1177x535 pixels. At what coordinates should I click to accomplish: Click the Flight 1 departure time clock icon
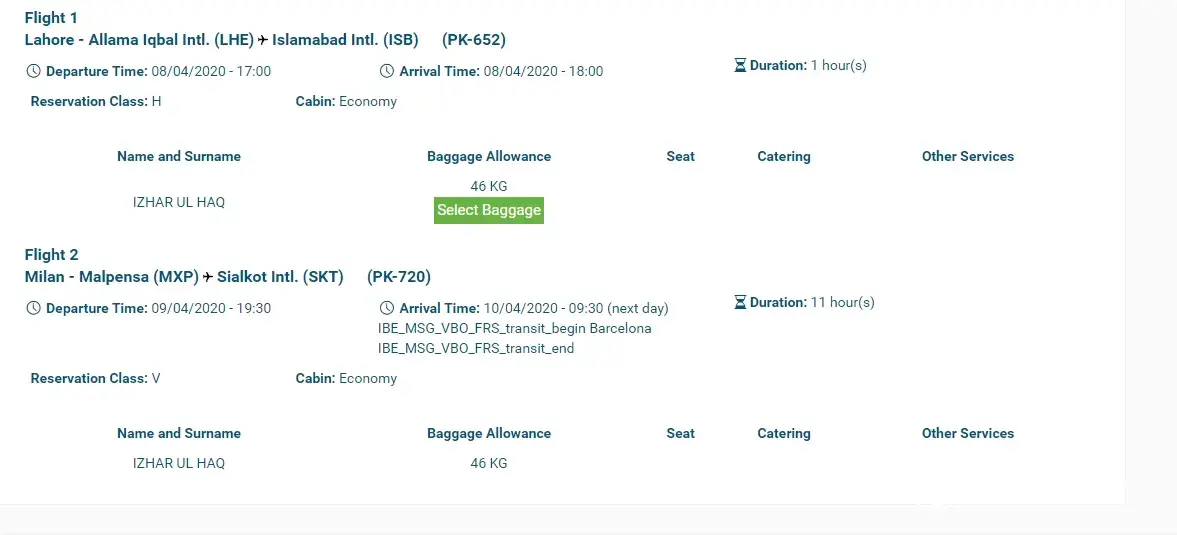click(x=33, y=72)
